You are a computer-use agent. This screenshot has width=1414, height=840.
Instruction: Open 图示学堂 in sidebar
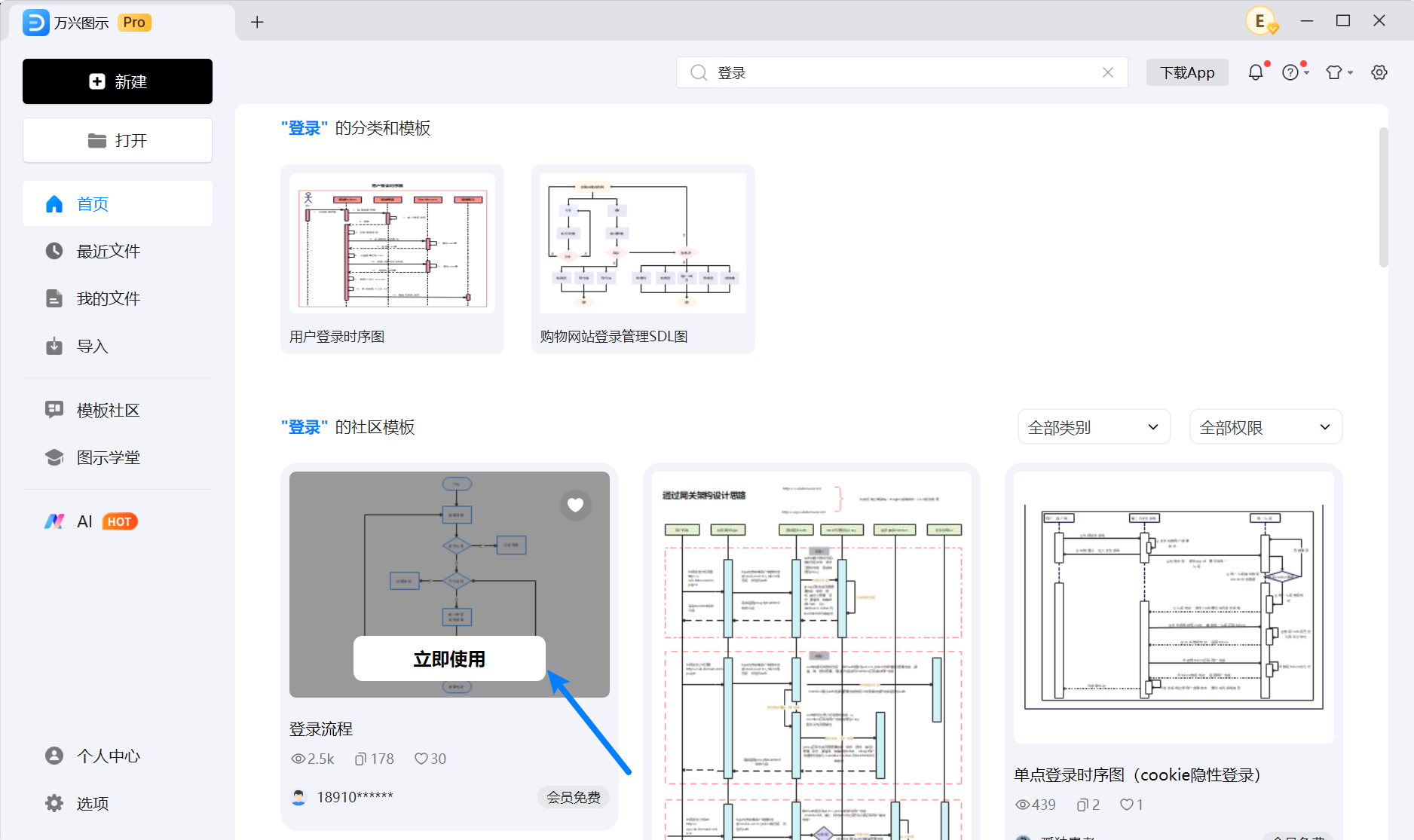(118, 457)
